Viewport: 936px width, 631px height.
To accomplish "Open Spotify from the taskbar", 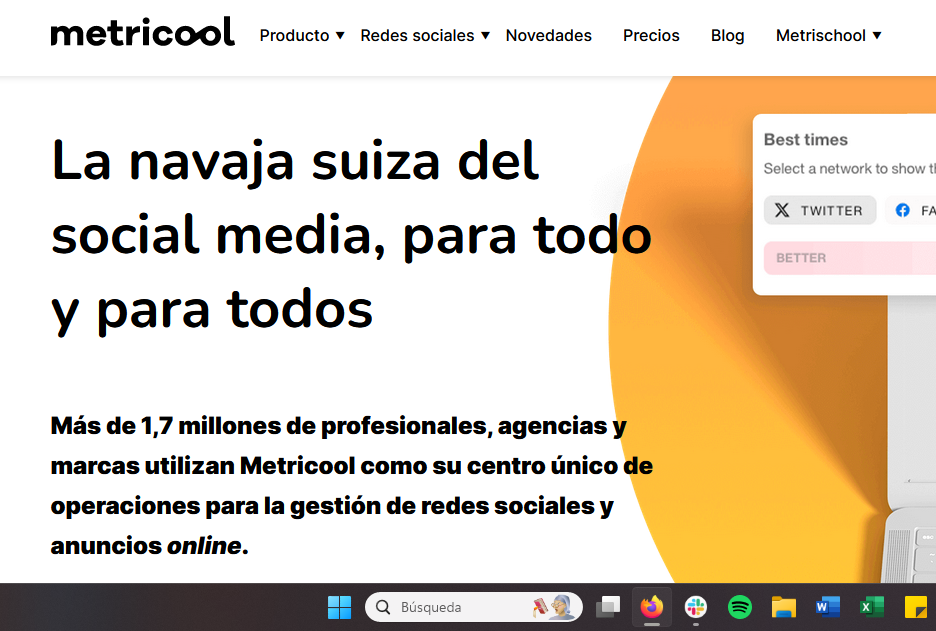I will 739,606.
